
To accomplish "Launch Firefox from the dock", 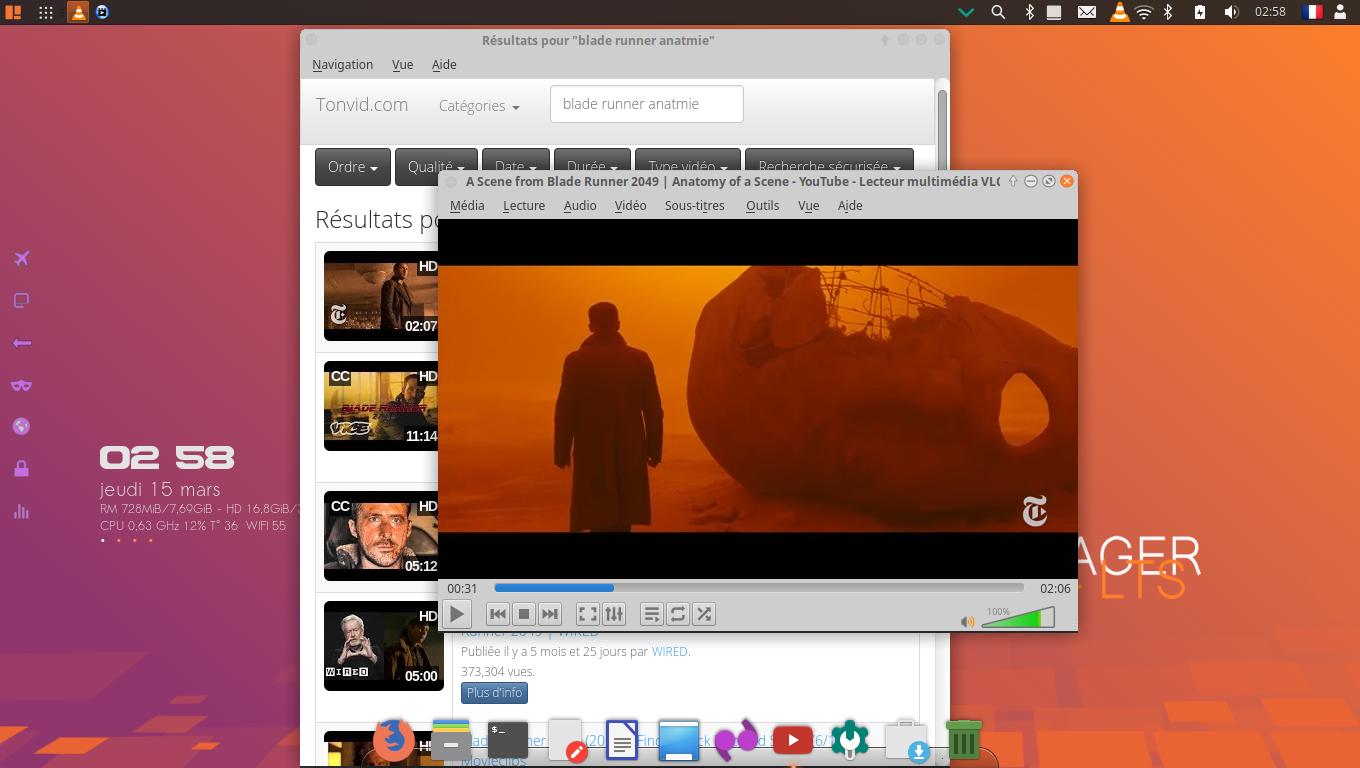I will (x=393, y=741).
